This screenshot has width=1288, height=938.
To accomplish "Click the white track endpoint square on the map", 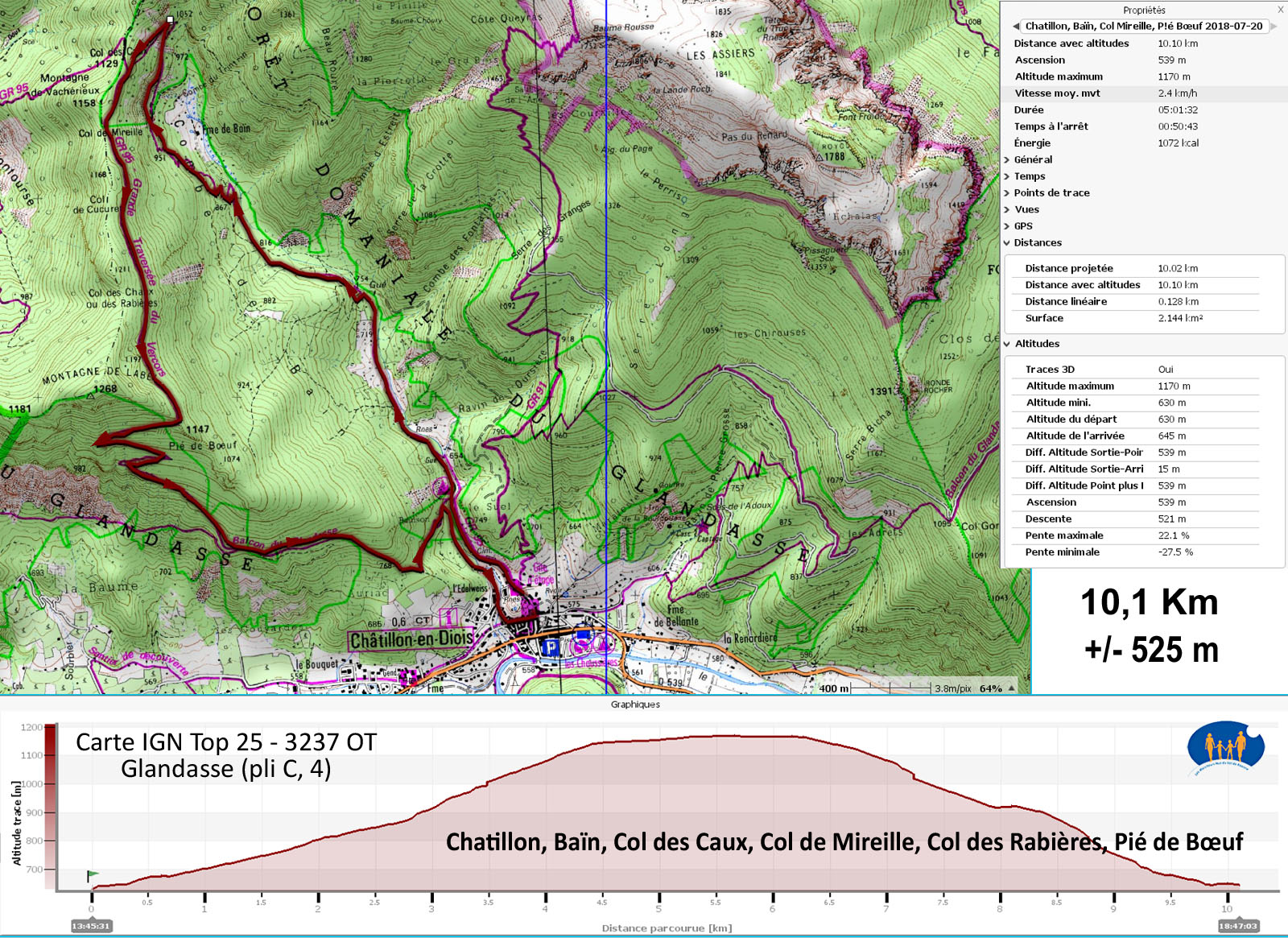I will pos(170,19).
